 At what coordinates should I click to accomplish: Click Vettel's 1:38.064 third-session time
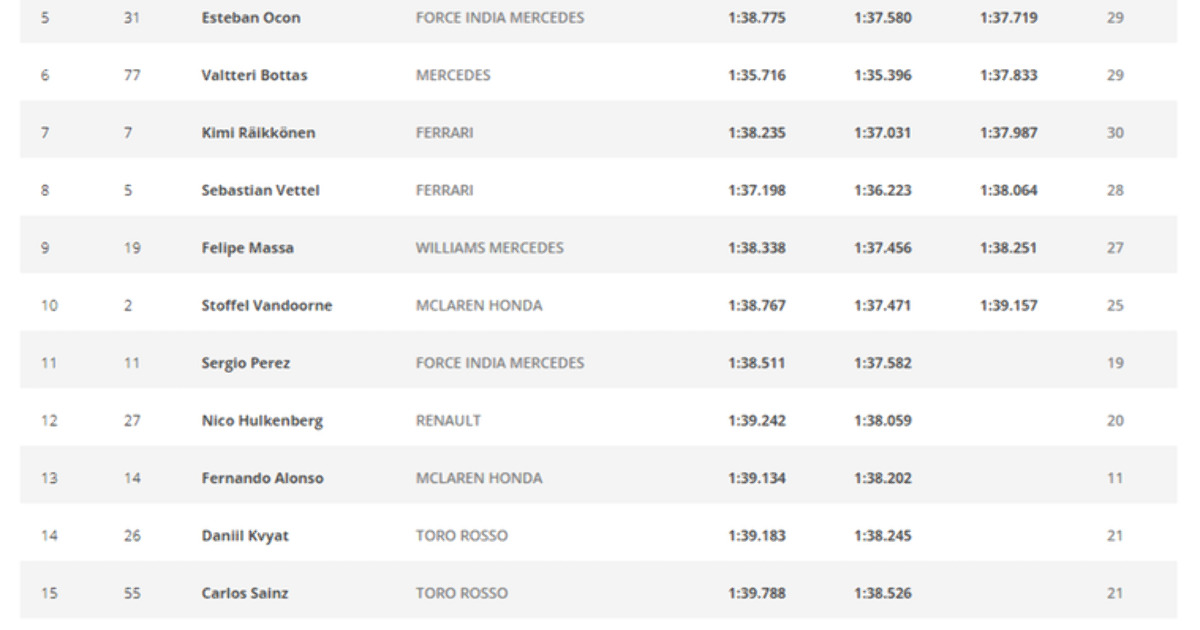[1008, 190]
